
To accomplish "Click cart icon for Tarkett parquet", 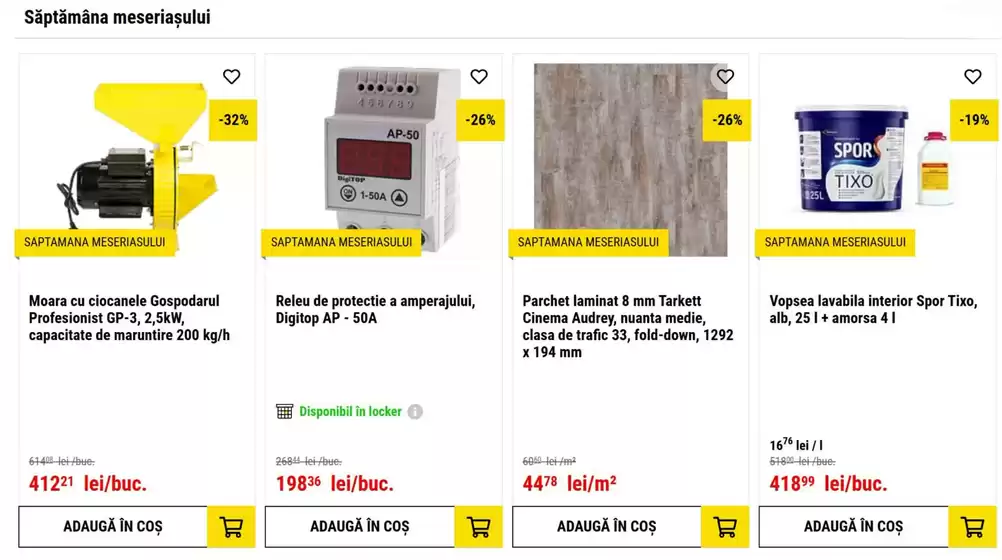I will (725, 527).
